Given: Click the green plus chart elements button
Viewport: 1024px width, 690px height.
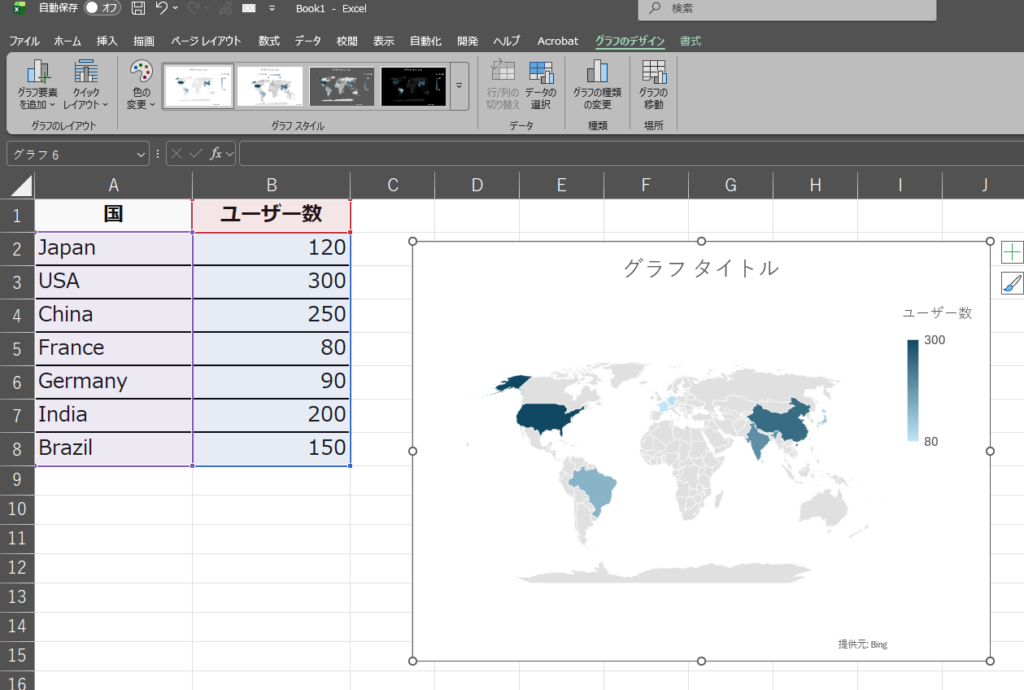Looking at the screenshot, I should [x=1012, y=253].
